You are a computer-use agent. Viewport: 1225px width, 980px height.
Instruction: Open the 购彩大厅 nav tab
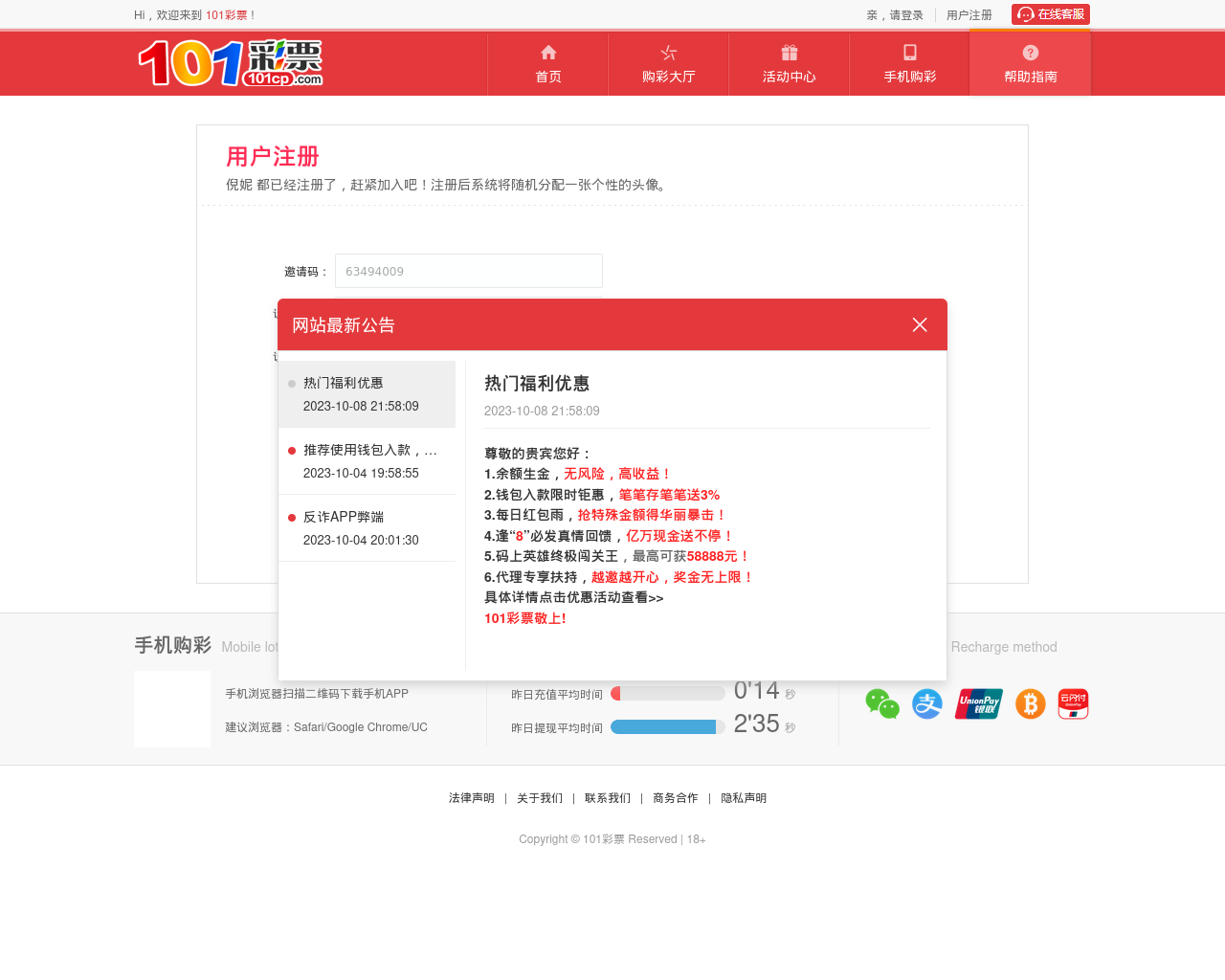pos(669,64)
